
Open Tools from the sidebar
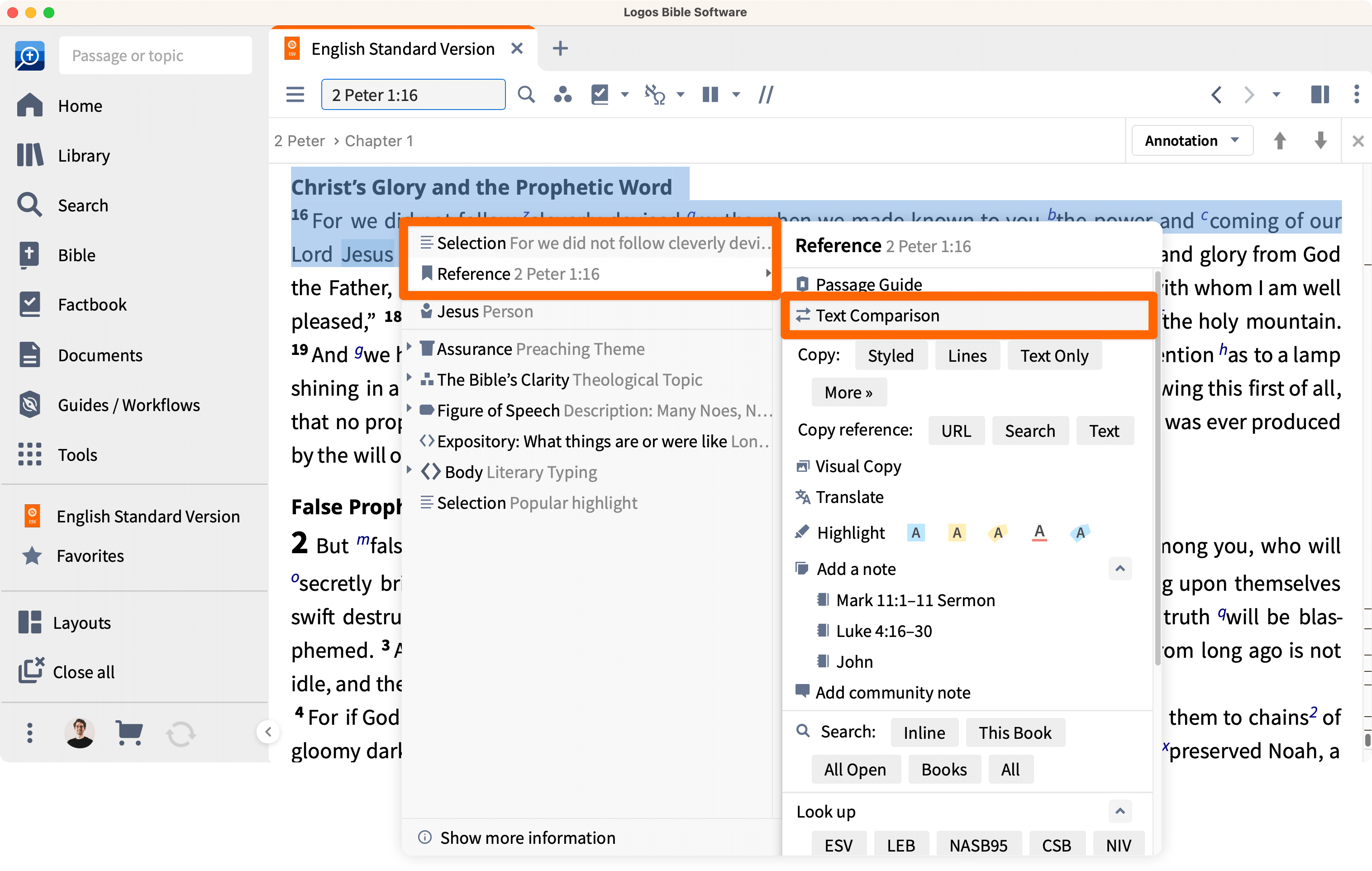(57, 455)
